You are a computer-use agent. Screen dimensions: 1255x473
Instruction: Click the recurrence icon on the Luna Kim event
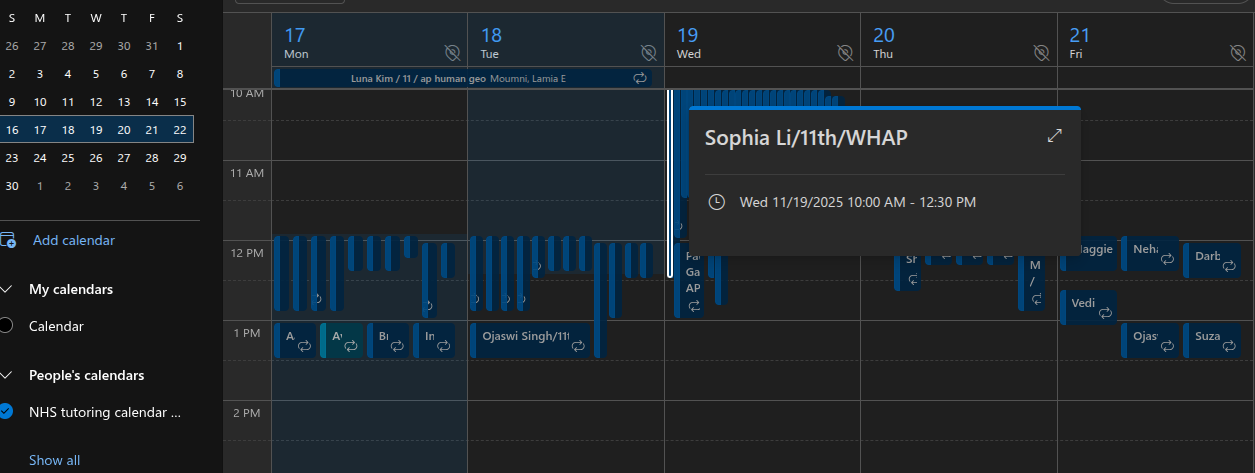coord(640,78)
